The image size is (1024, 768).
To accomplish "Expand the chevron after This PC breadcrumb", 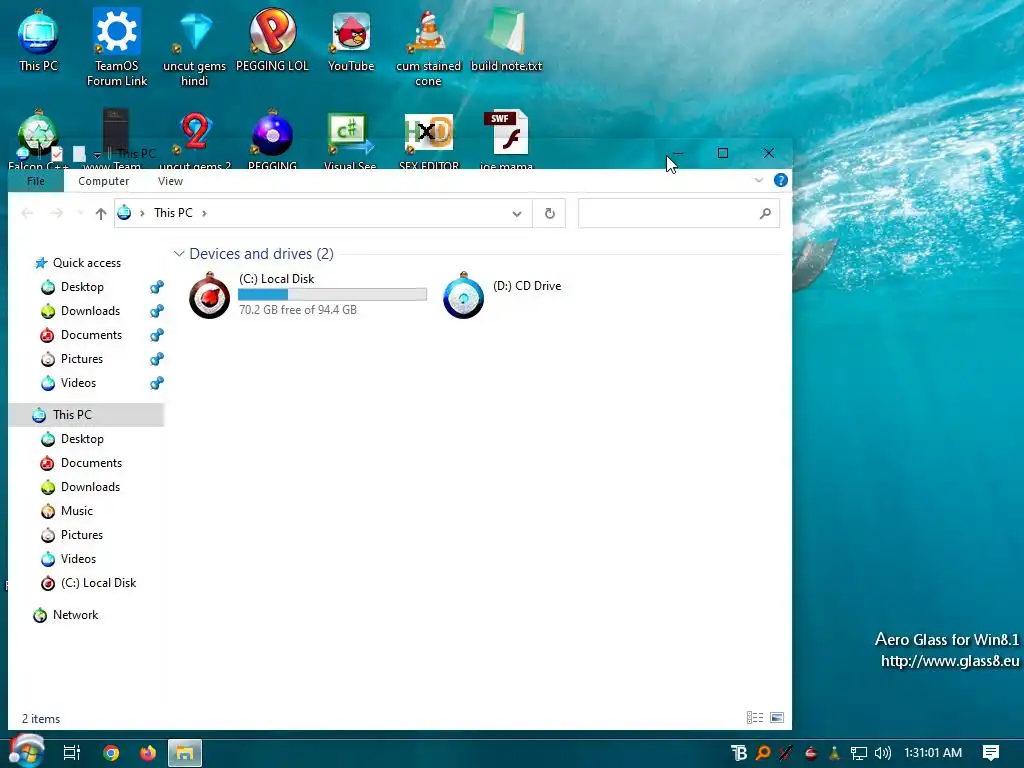I will pyautogui.click(x=204, y=213).
